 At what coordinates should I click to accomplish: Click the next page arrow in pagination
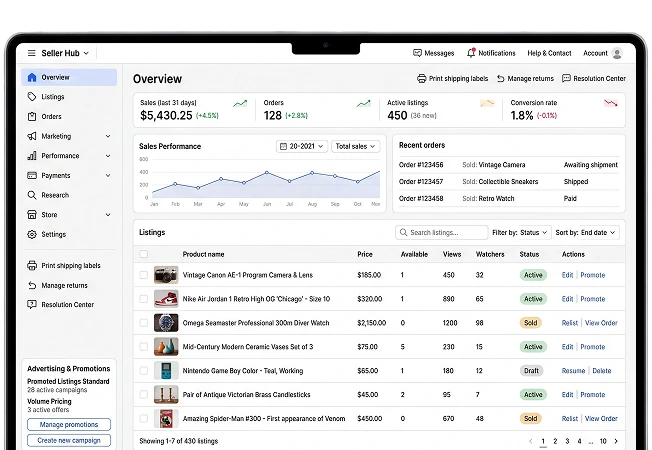(616, 441)
